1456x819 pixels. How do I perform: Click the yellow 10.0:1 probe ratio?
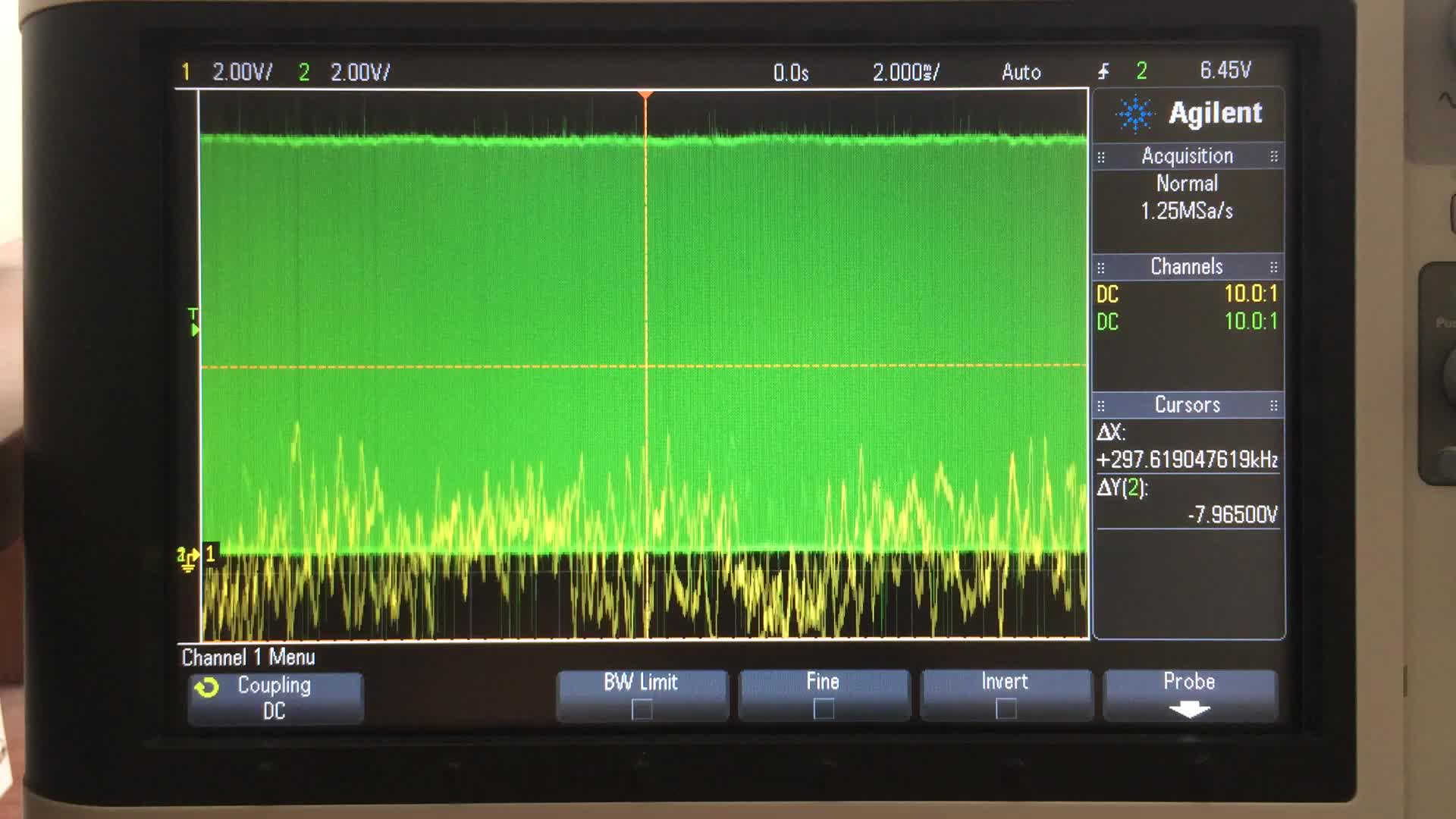pyautogui.click(x=1251, y=293)
